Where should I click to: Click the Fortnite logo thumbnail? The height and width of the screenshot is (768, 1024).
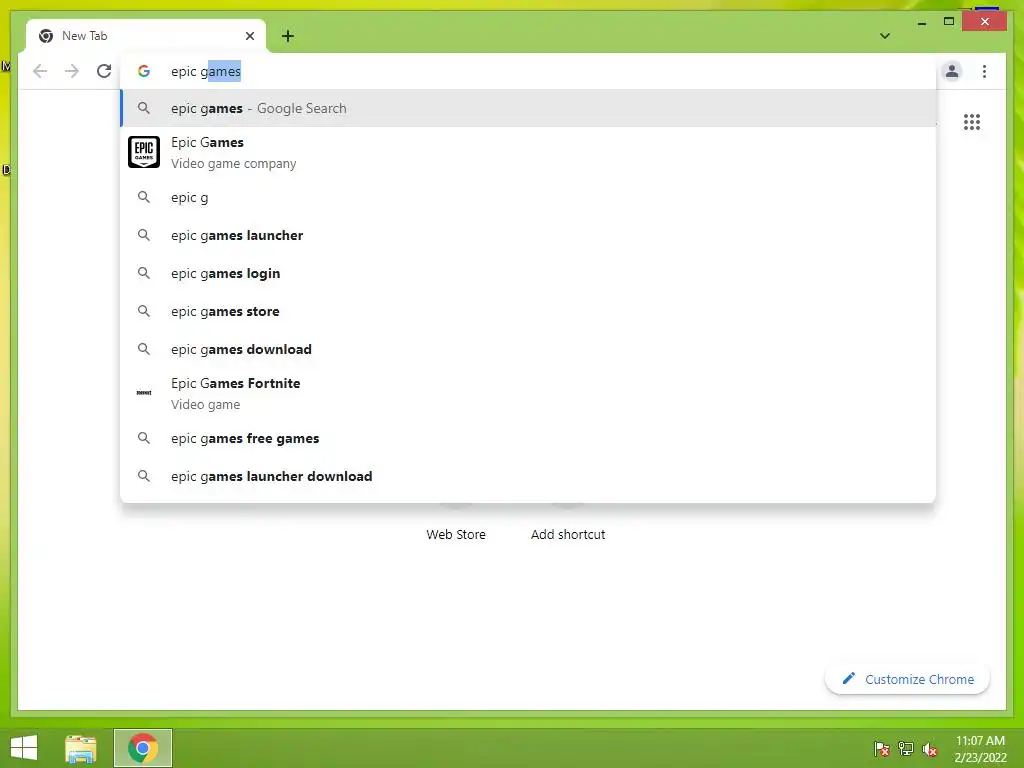(x=144, y=392)
